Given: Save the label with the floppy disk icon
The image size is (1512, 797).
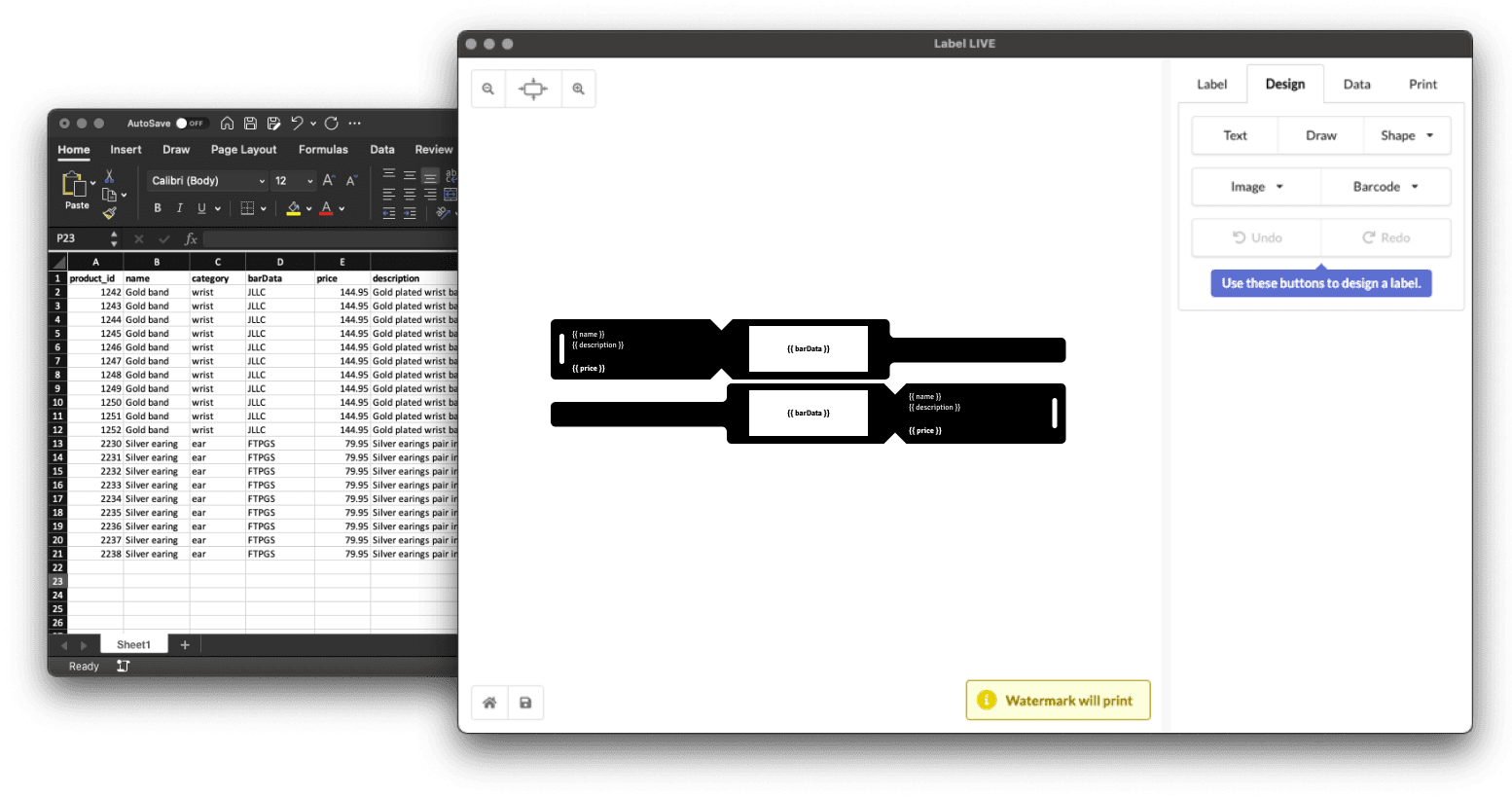Looking at the screenshot, I should pos(525,703).
